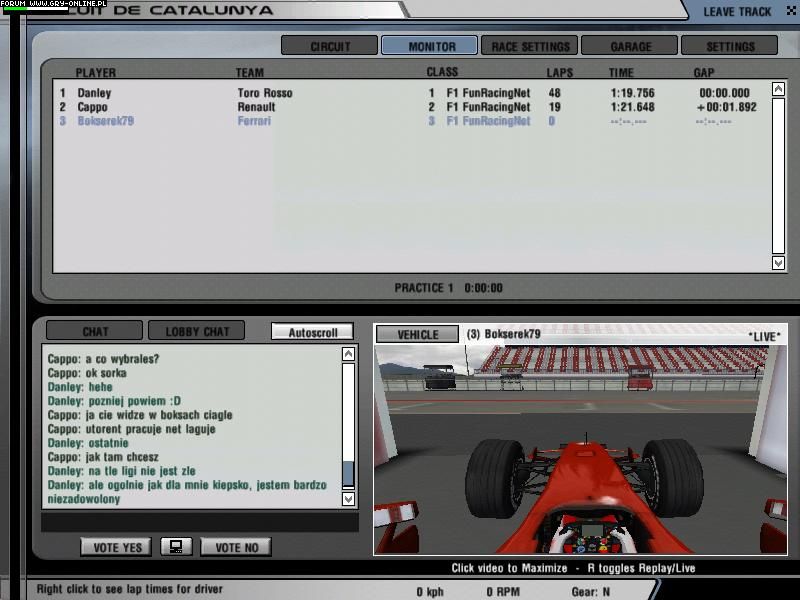Click the chat scrollbar thumb
The image size is (800, 600).
[348, 473]
